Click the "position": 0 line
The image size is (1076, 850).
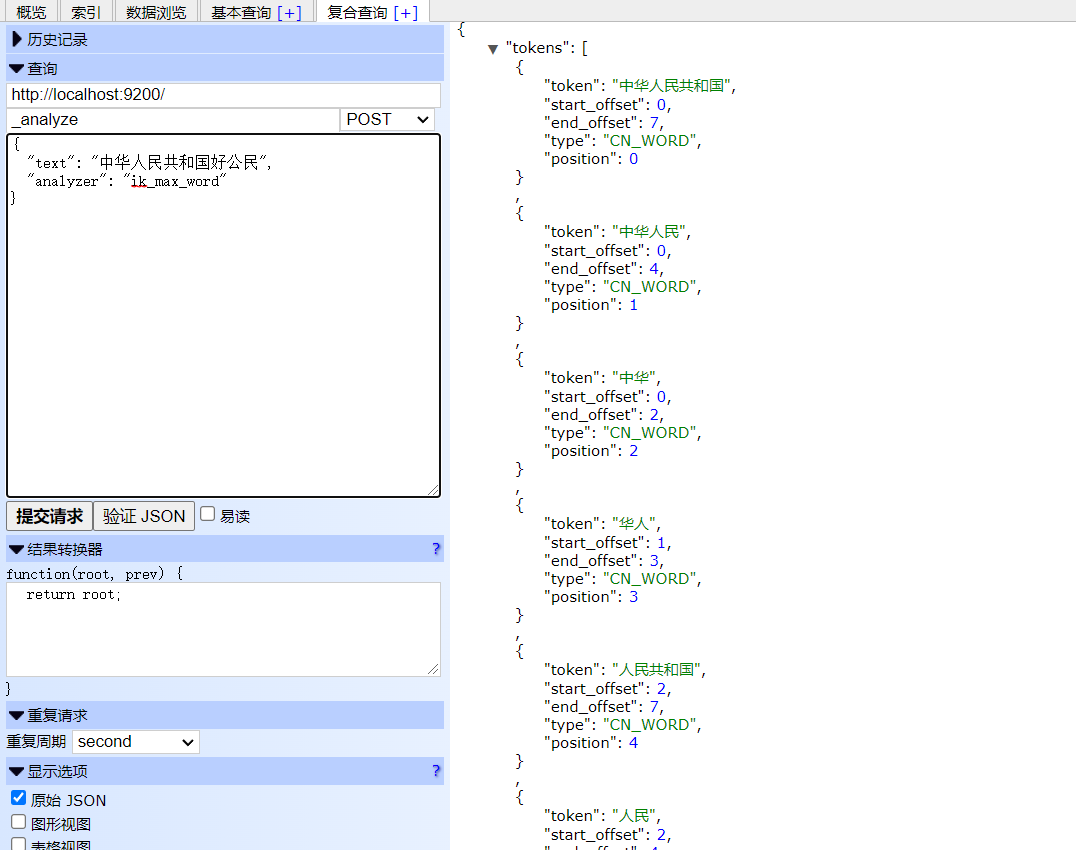click(x=591, y=159)
